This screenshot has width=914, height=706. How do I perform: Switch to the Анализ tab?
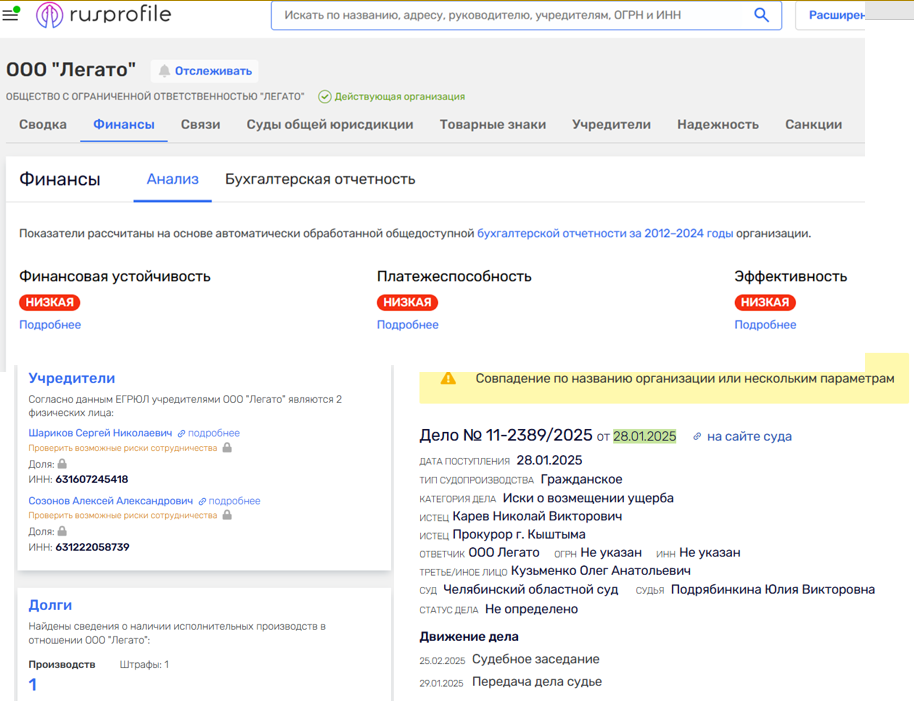coord(172,180)
